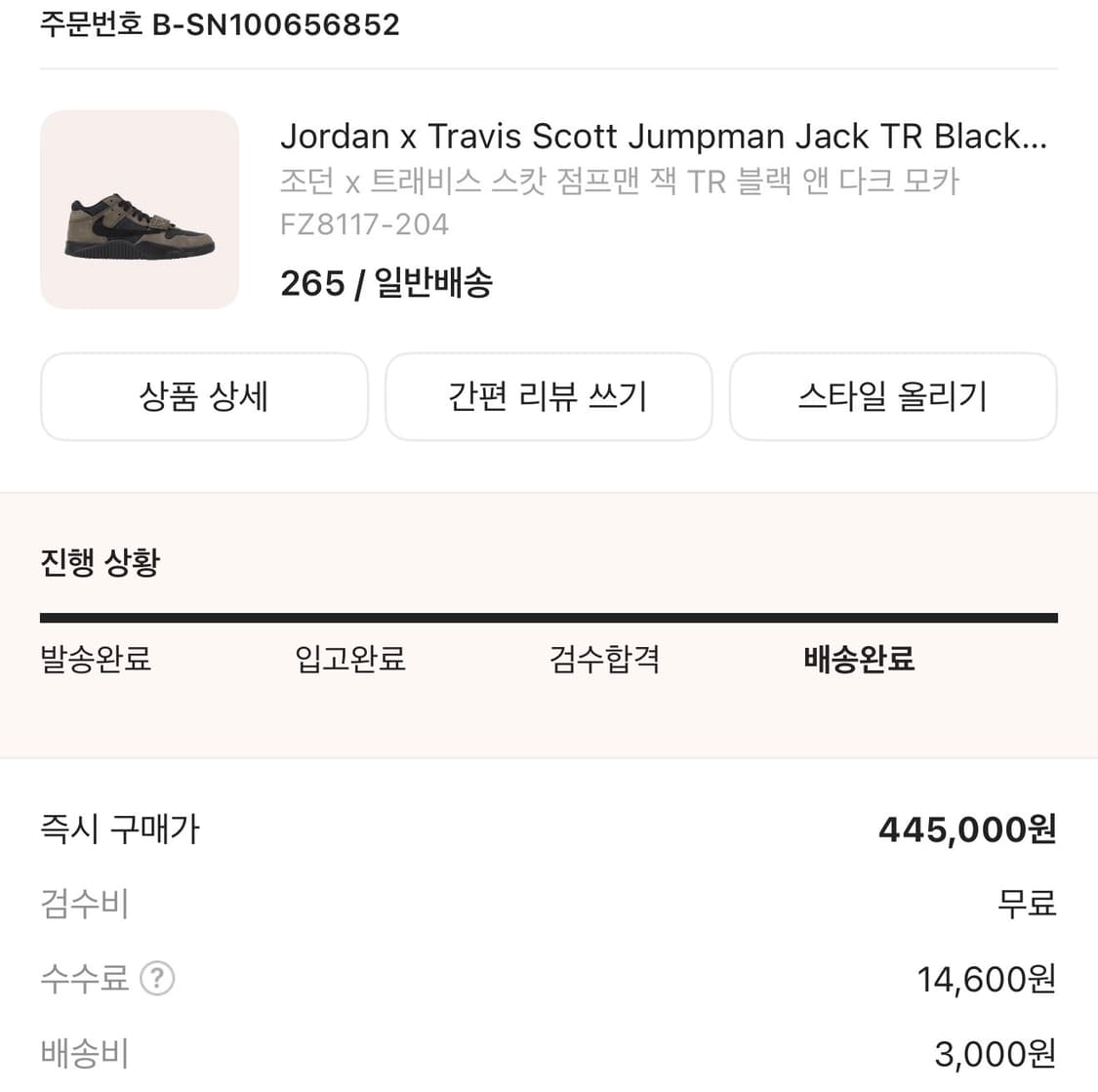Select the 검수합격 progress step
Image resolution: width=1098 pixels, height=1092 pixels.
click(x=605, y=659)
